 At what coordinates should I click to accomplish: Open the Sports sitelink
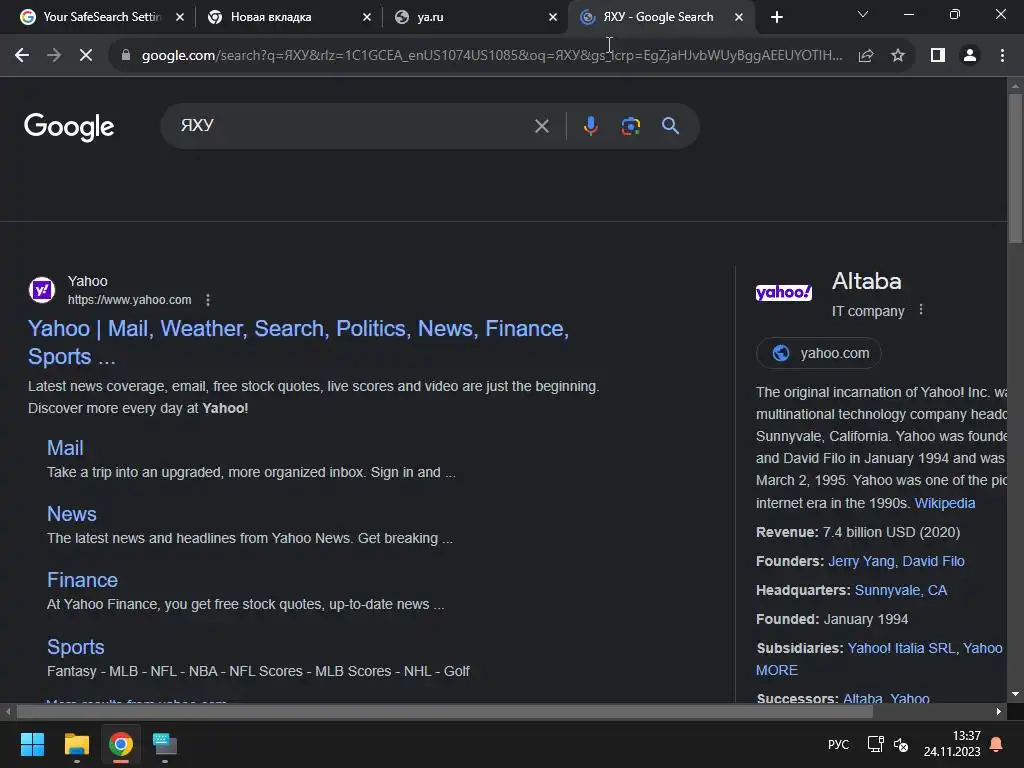[75, 647]
